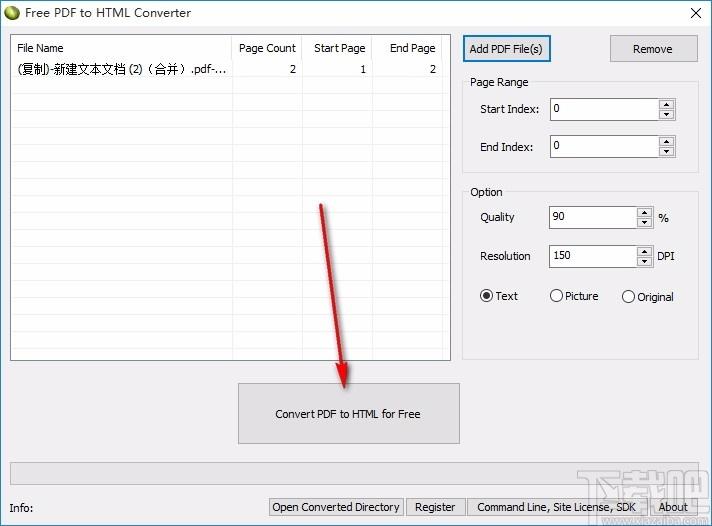The width and height of the screenshot is (712, 526).
Task: Click the Start Page column header
Action: tap(337, 48)
